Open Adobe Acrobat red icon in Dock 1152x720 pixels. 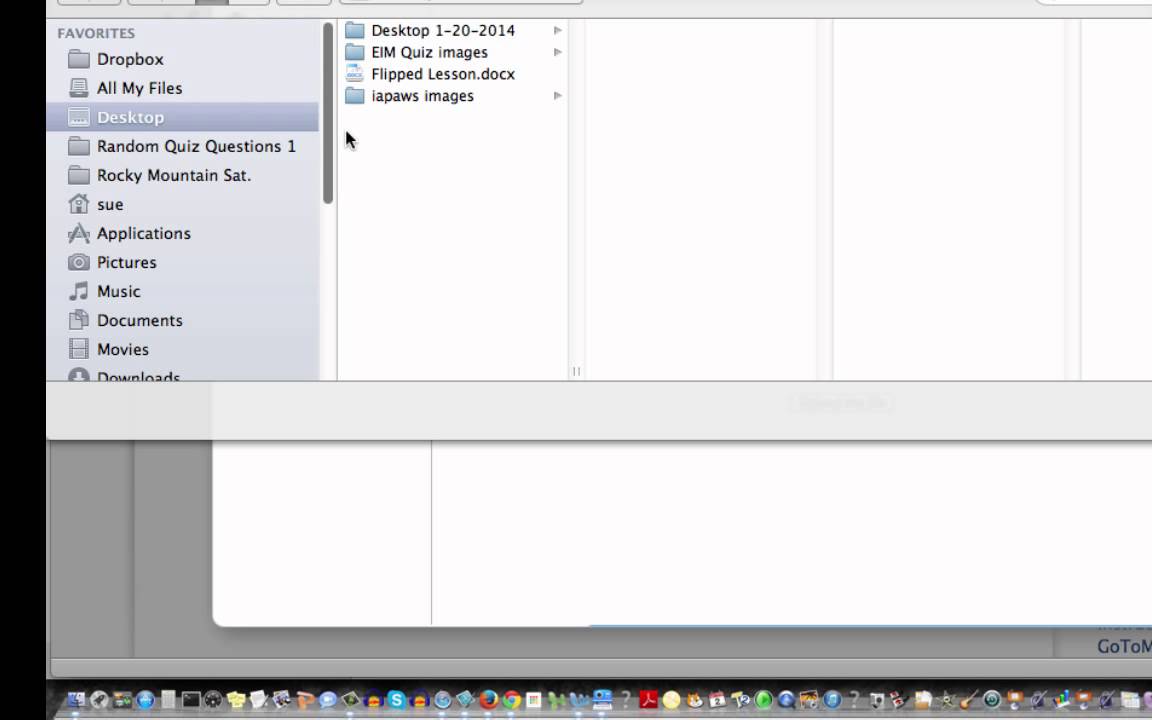click(649, 699)
